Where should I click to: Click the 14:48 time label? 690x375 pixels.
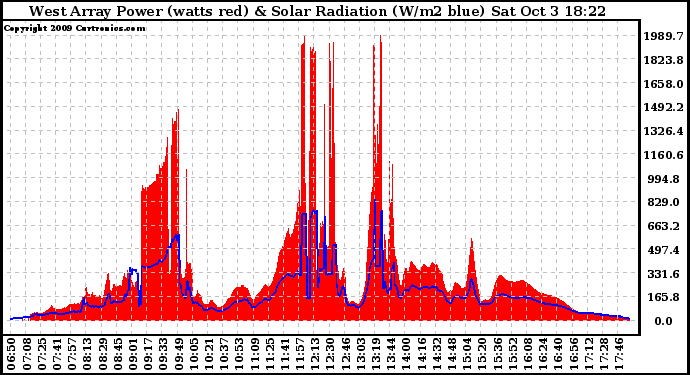tap(452, 354)
